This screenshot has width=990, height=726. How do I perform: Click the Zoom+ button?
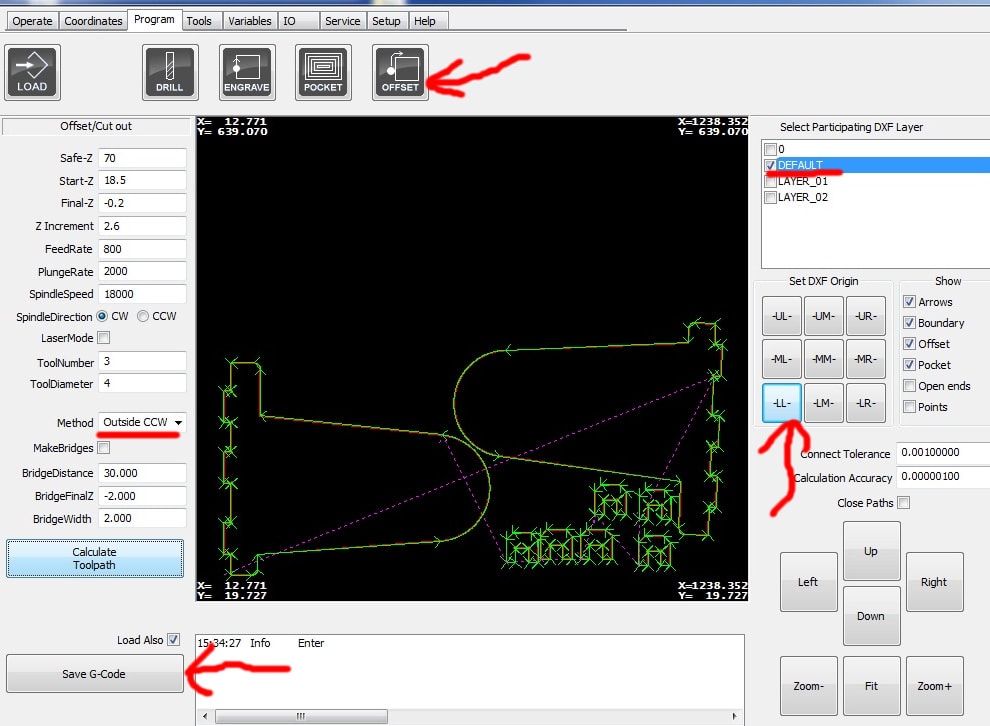934,686
